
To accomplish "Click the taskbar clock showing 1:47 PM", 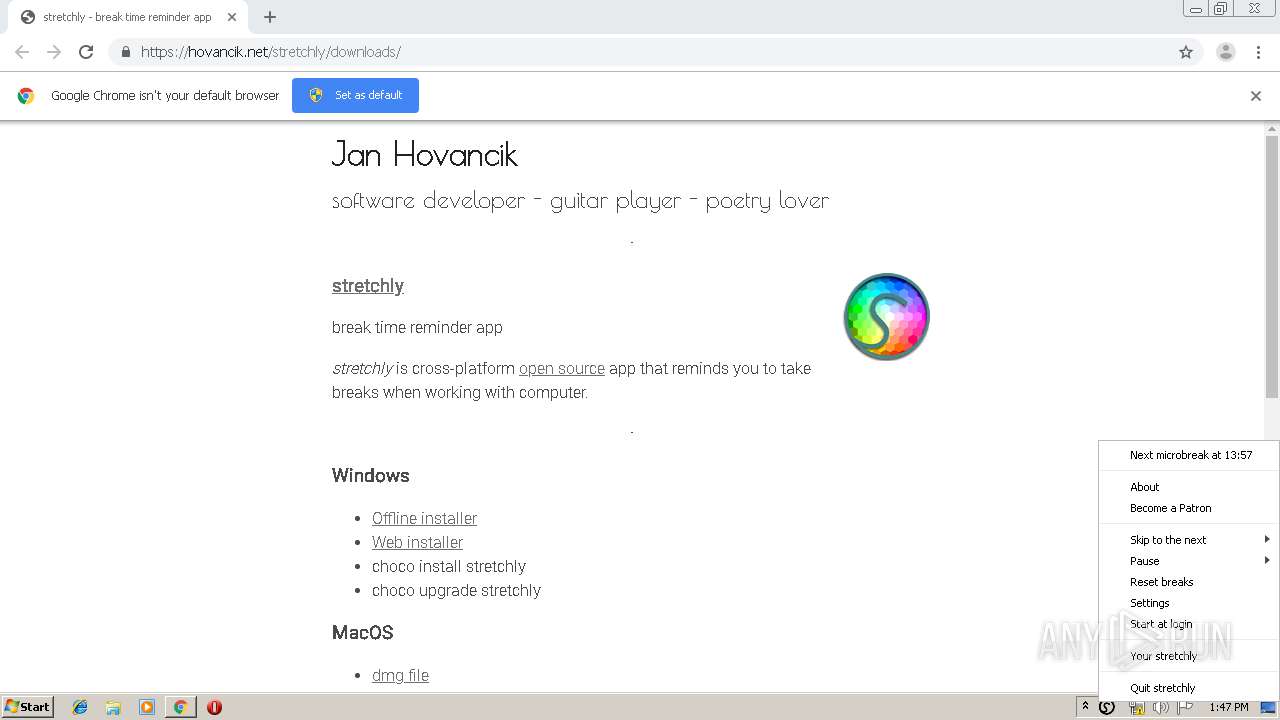I will [1228, 707].
